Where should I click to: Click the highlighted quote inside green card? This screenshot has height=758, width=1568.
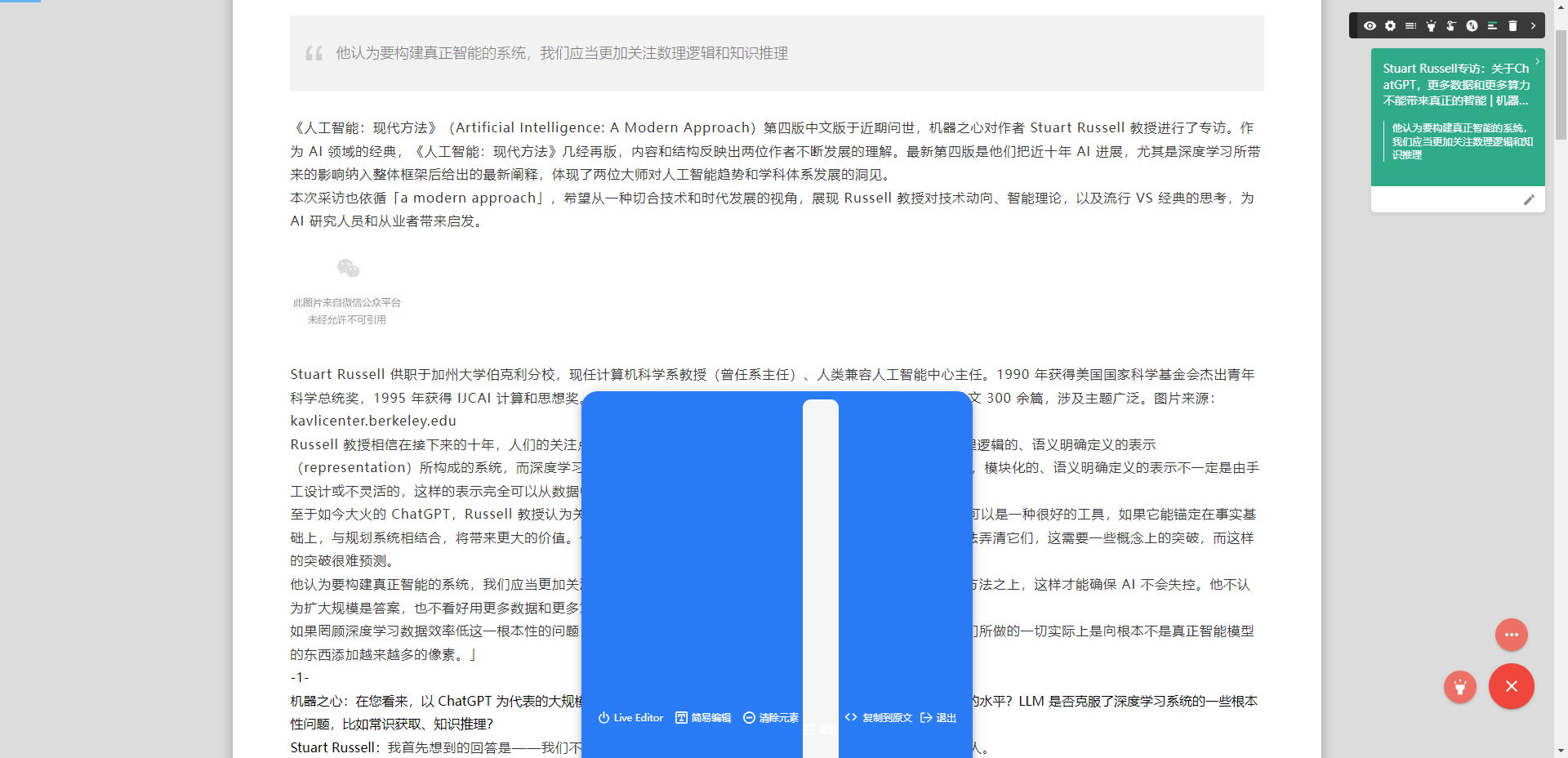pyautogui.click(x=1462, y=141)
